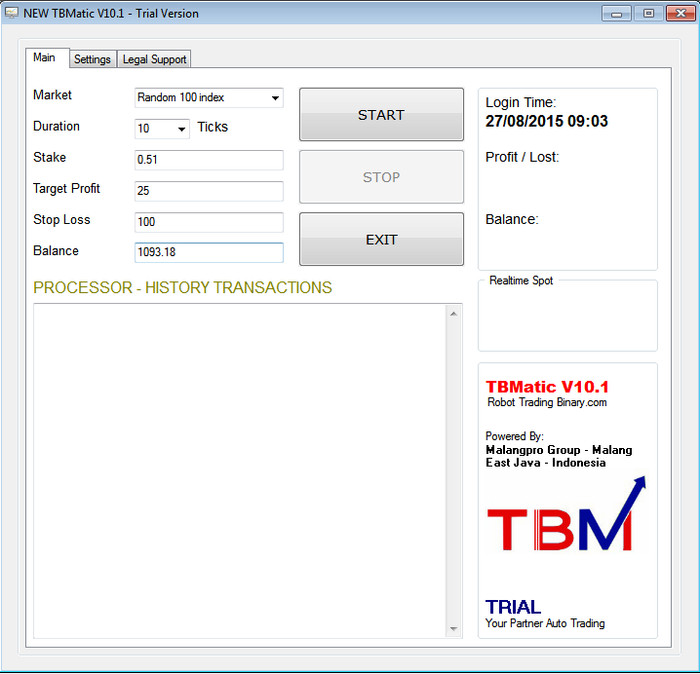
Task: Click 'Malangpro Group - Malang' text
Action: tap(559, 450)
